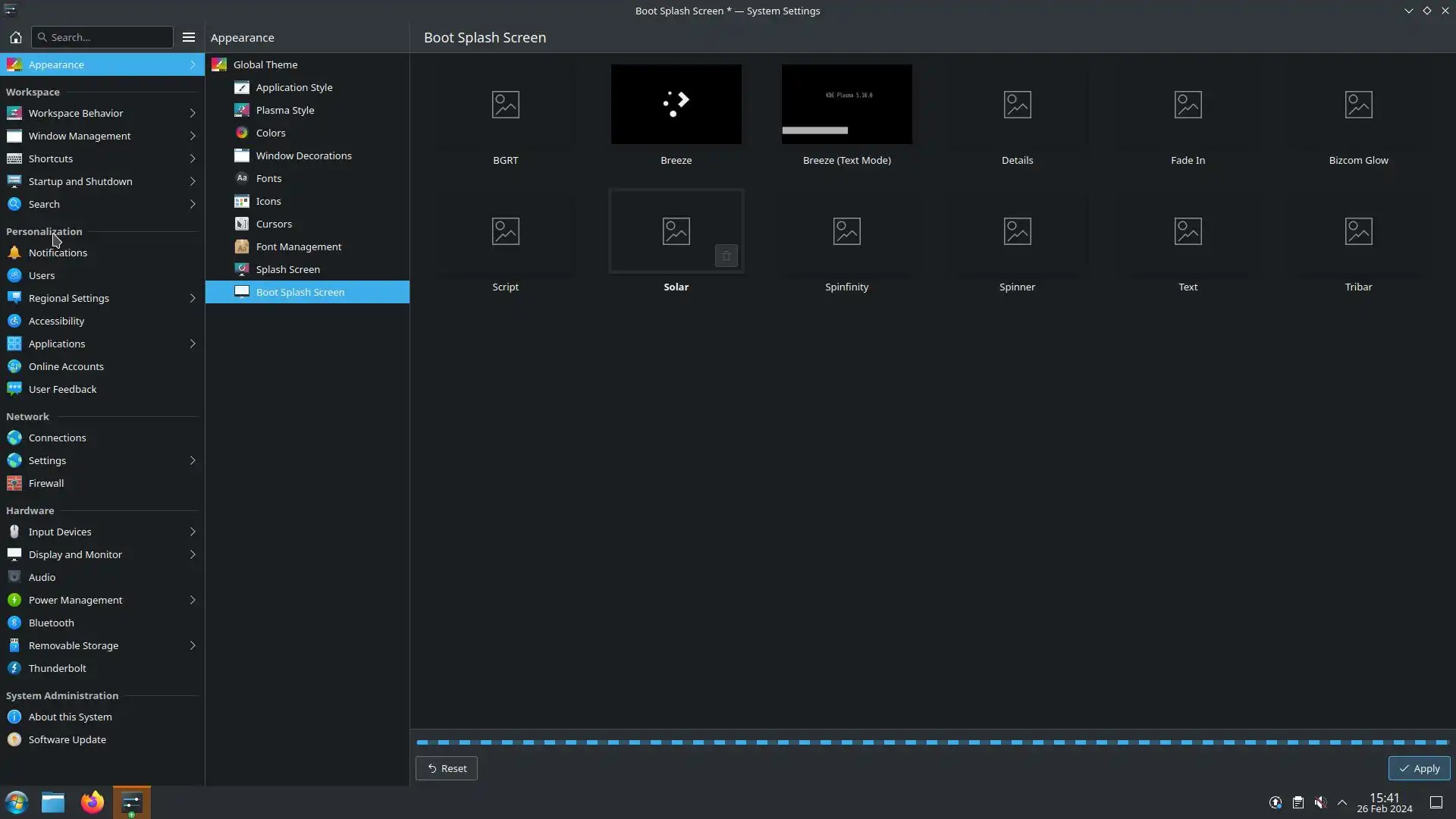1456x819 pixels.
Task: Select the Splash Screen menu item
Action: pos(287,269)
